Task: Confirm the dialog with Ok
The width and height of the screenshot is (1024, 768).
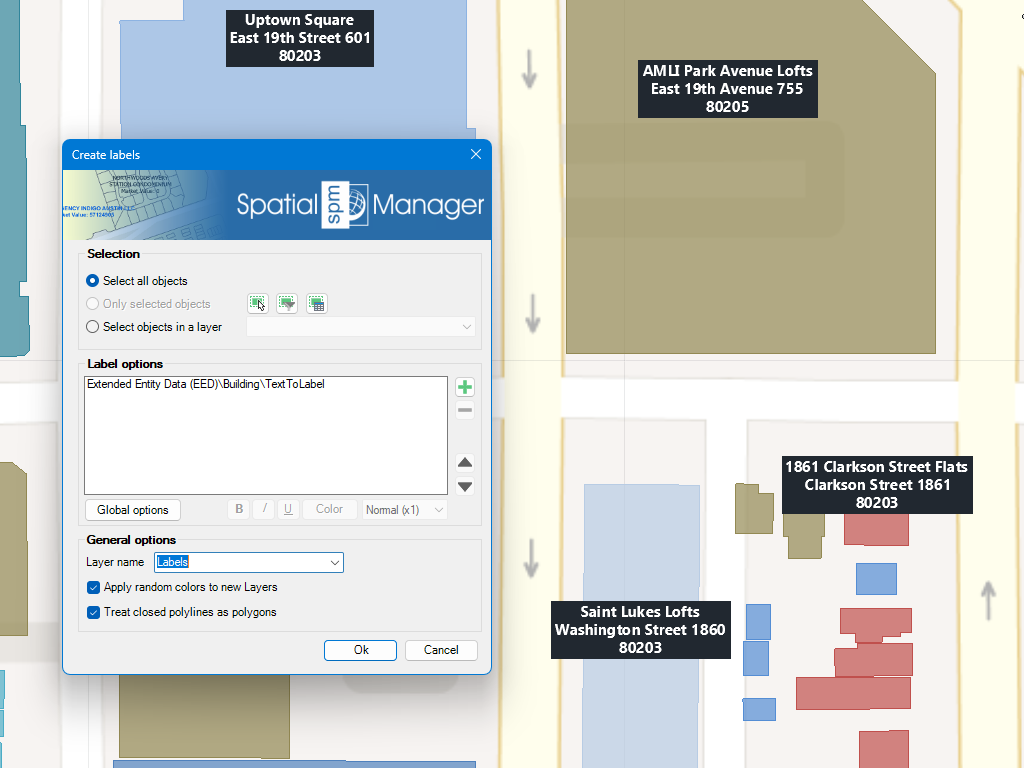Action: click(360, 650)
